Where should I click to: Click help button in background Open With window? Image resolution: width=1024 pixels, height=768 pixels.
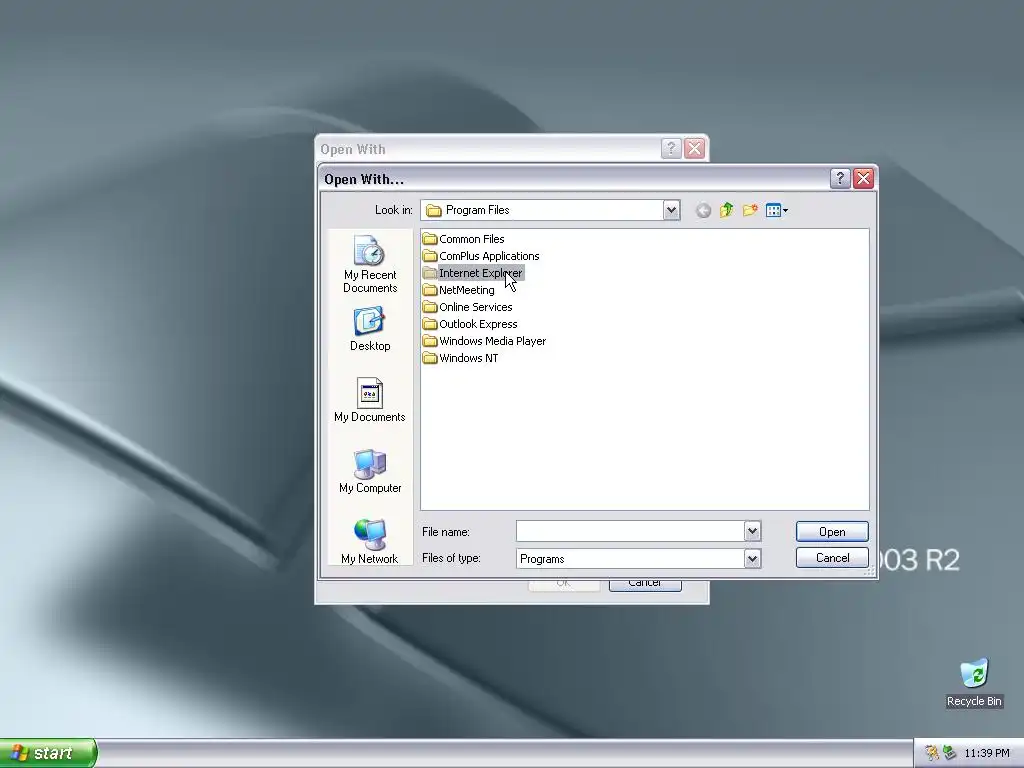coord(671,149)
